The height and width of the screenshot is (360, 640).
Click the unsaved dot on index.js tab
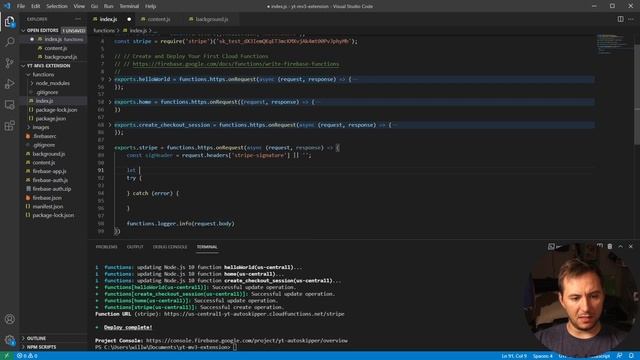(x=129, y=19)
